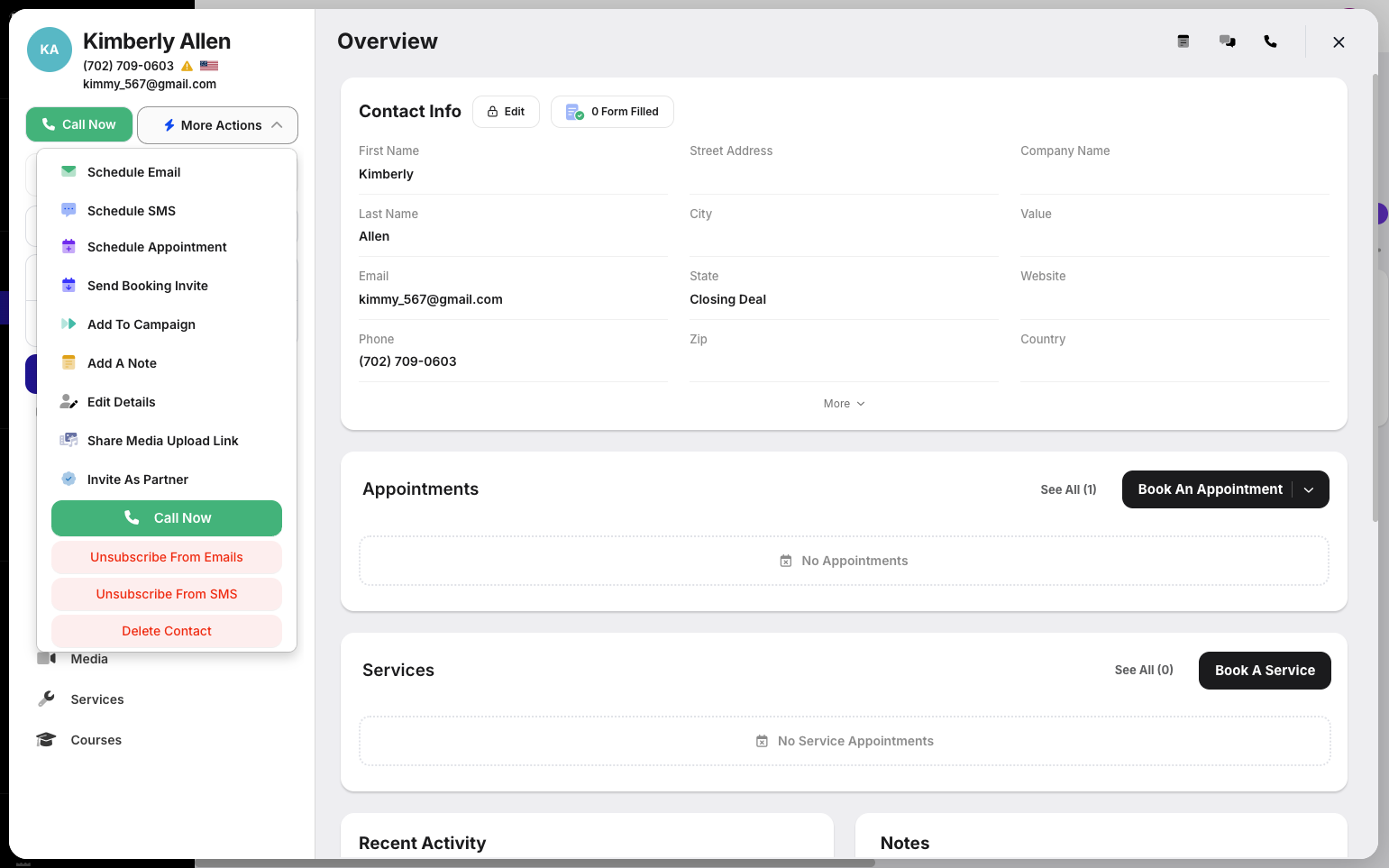This screenshot has width=1389, height=868.
Task: Click the No Appointments placeholder box
Action: tap(844, 561)
